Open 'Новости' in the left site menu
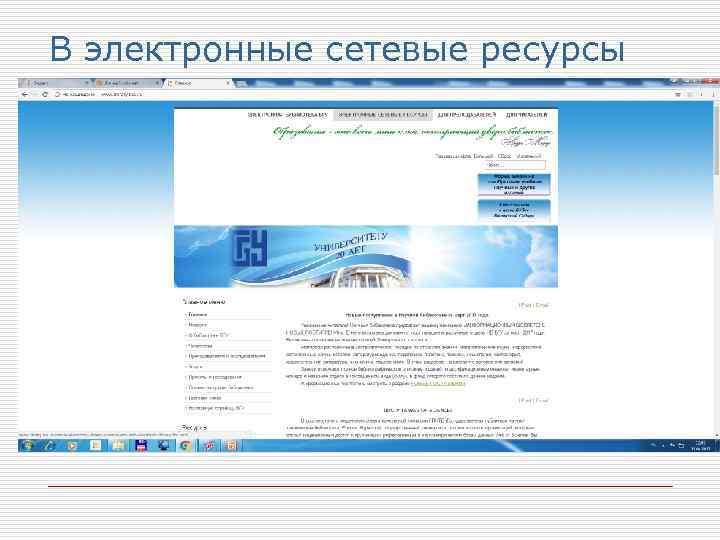Viewport: 720px width, 540px height. (197, 325)
